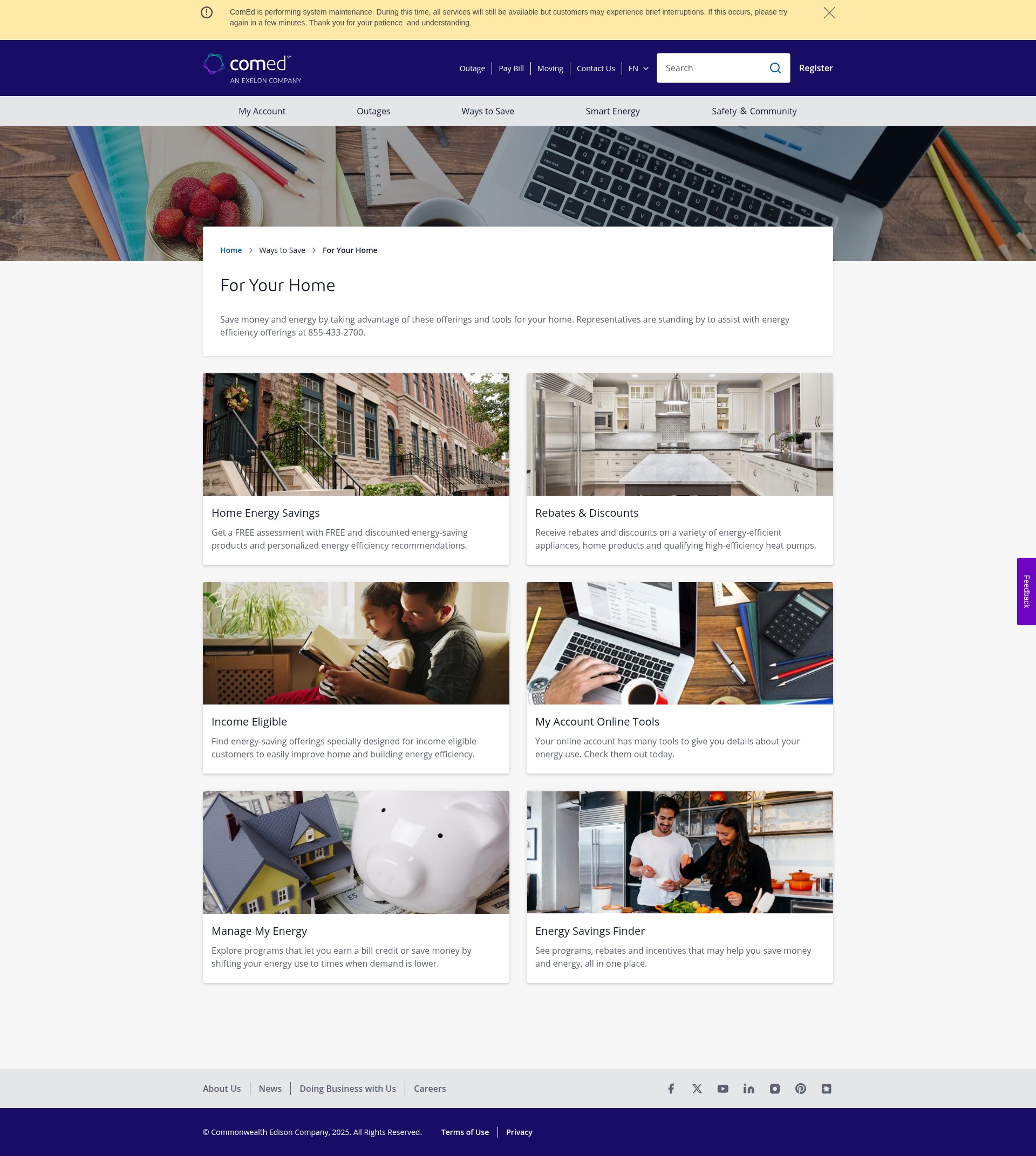Click the 'Get a FREE assessment' description text
Image resolution: width=1036 pixels, height=1156 pixels.
click(x=339, y=539)
